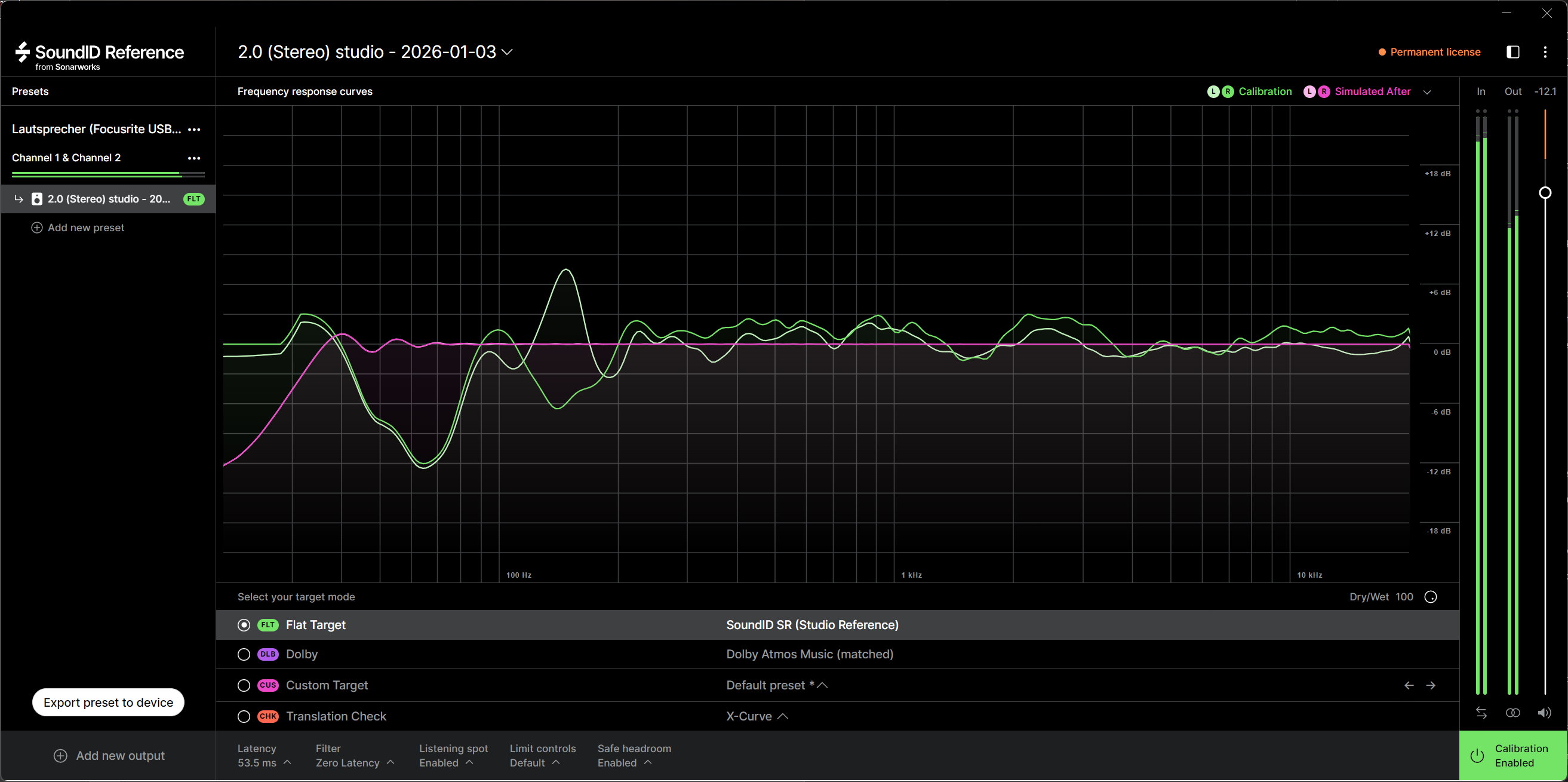Click the speaker mute icon
Image resolution: width=1568 pixels, height=782 pixels.
[x=1544, y=713]
